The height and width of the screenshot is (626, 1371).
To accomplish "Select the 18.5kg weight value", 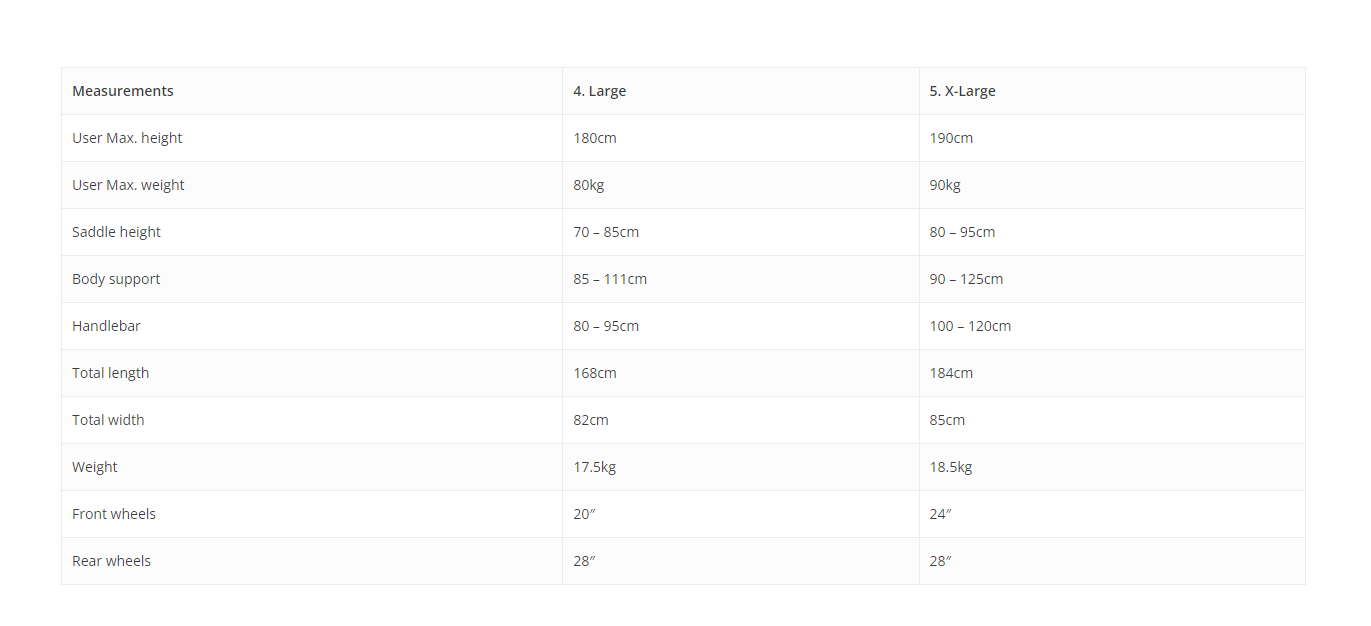I will (951, 467).
